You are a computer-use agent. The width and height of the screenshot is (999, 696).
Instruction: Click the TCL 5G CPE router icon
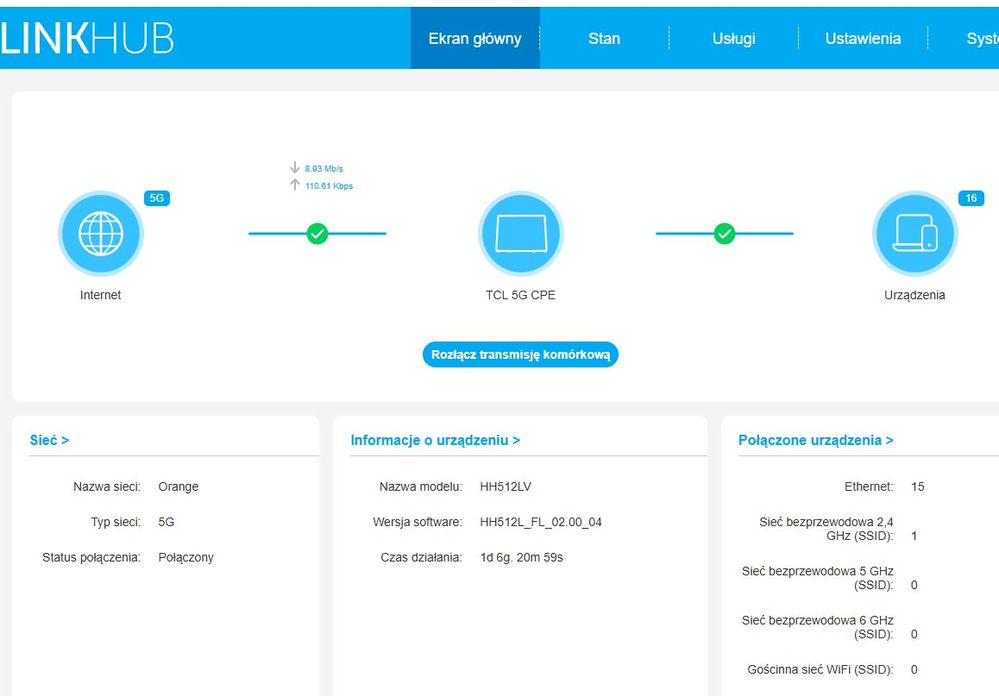520,234
